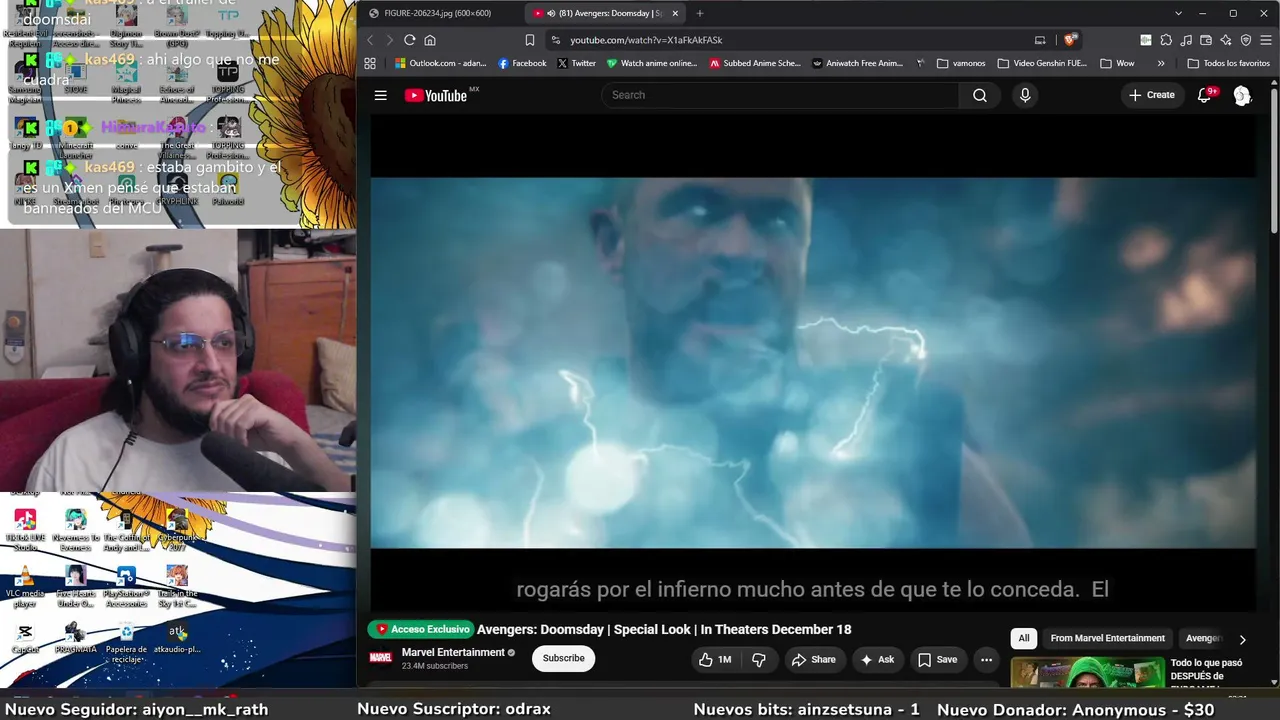The image size is (1280, 720).
Task: Select the From Marvel Entertainment chip
Action: 1107,638
